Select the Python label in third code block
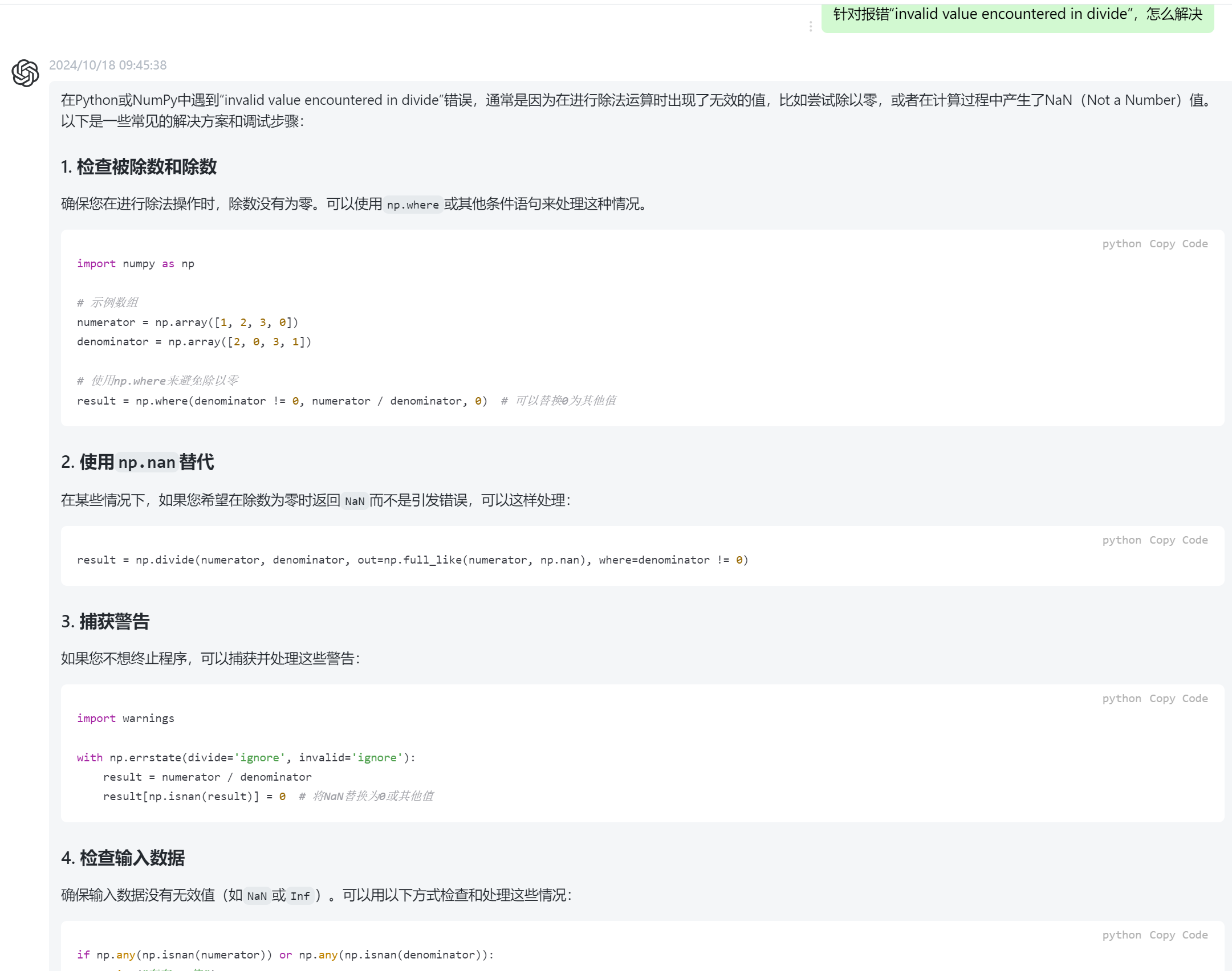 pos(1120,698)
